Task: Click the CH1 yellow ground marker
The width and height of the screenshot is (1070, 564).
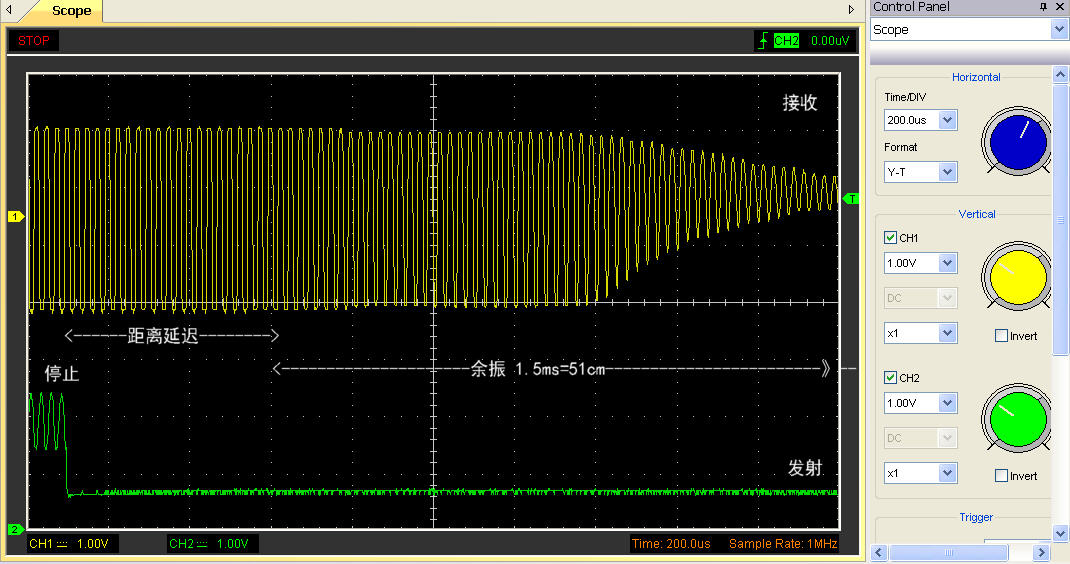Action: point(15,216)
